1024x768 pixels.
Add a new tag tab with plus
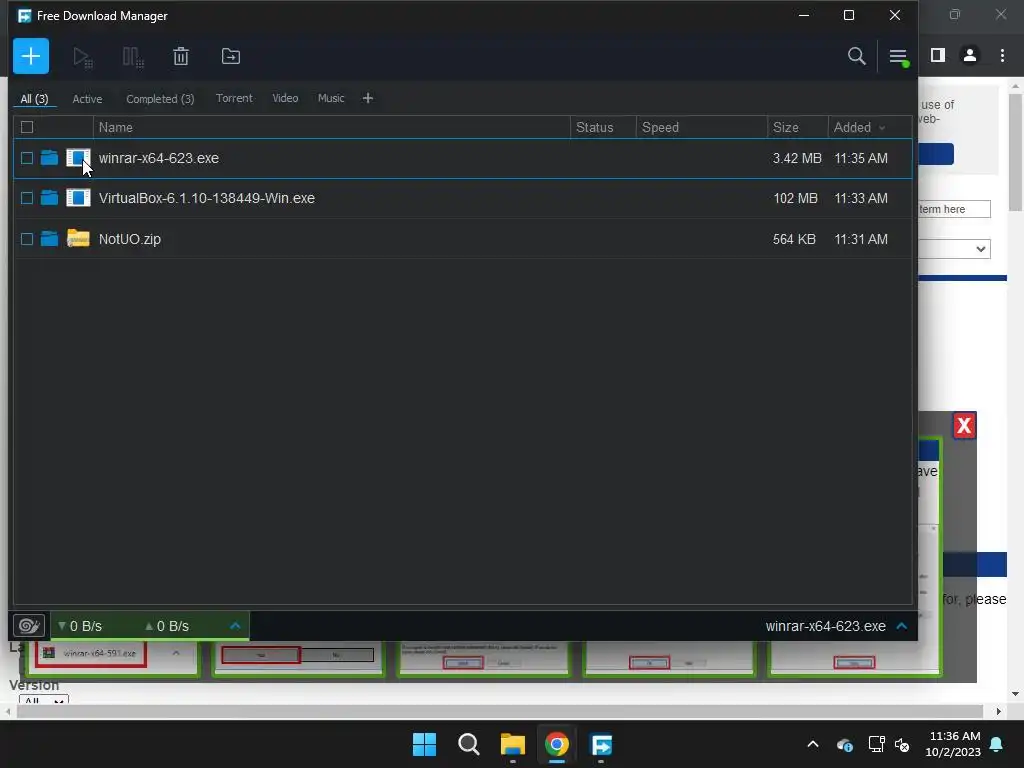(x=368, y=98)
